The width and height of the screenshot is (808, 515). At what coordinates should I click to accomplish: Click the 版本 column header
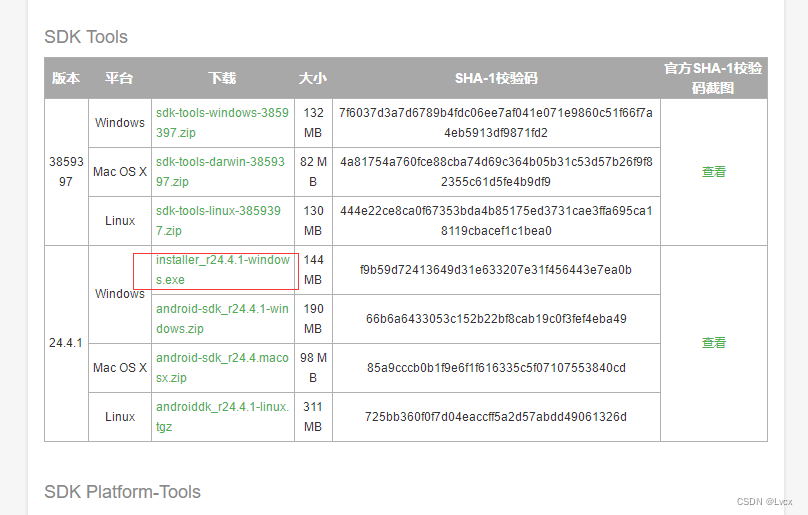click(66, 78)
